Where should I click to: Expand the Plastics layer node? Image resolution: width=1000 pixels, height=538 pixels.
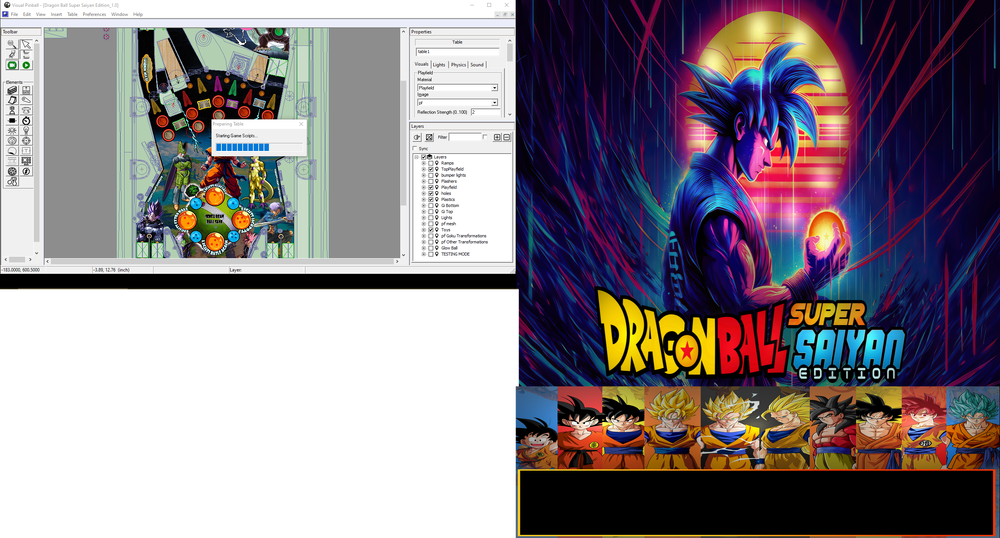[423, 200]
